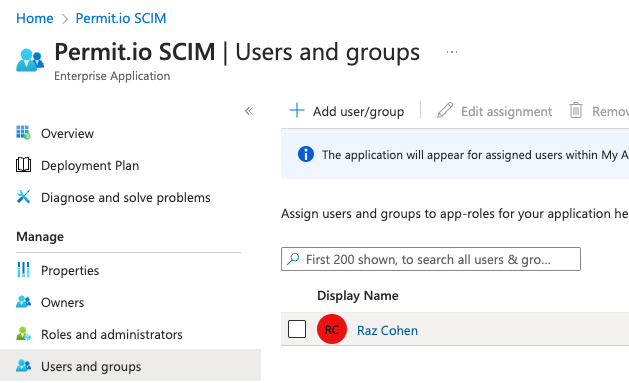Click the users and groups search field
The image size is (629, 383).
tap(431, 259)
